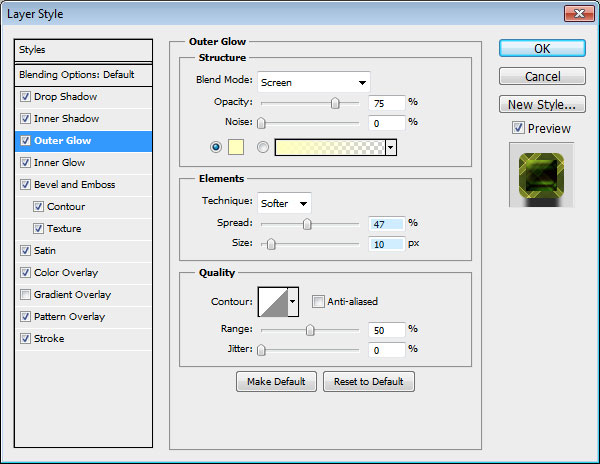Select the solid color radio button
The image size is (600, 464).
[x=216, y=147]
